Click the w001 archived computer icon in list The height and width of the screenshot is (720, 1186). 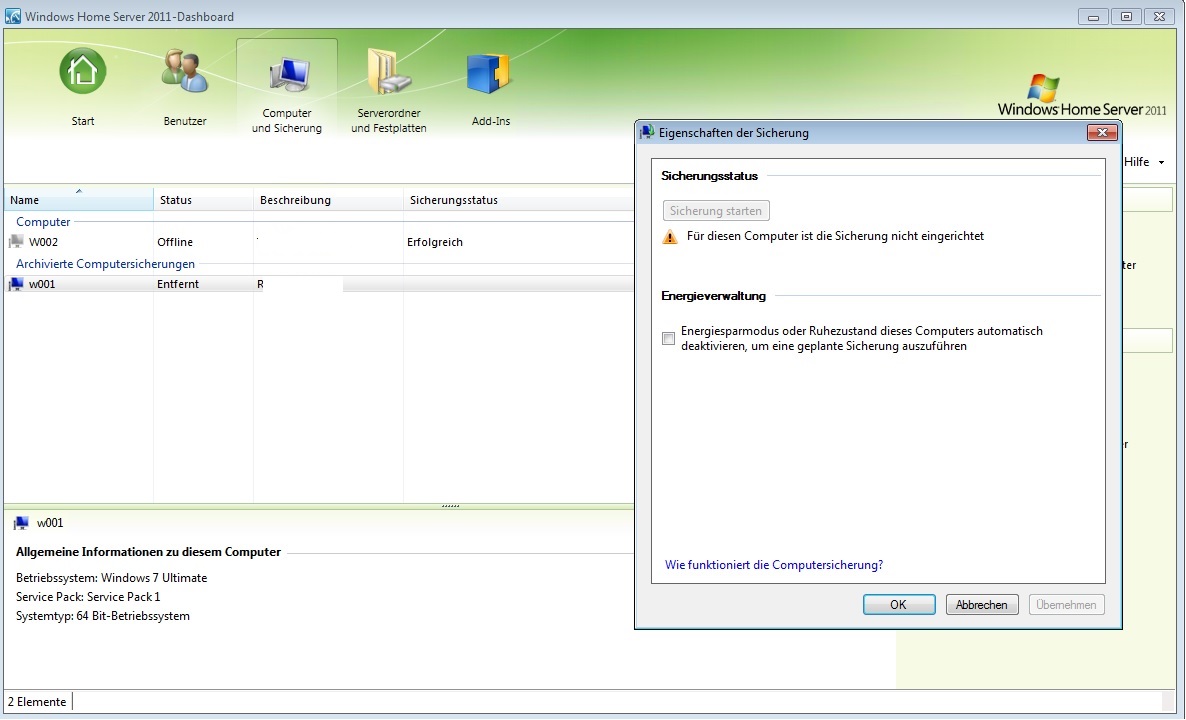point(16,284)
